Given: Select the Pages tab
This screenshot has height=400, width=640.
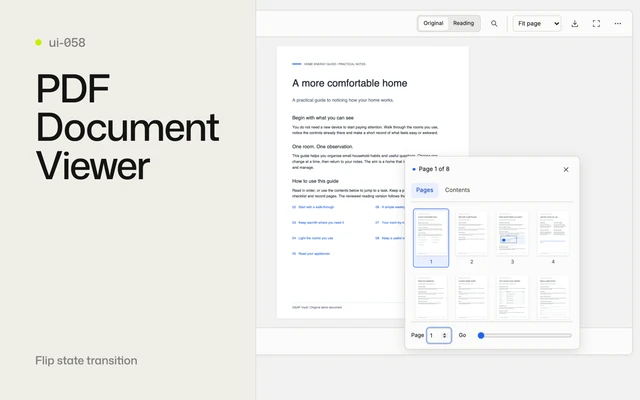Looking at the screenshot, I should coord(424,190).
